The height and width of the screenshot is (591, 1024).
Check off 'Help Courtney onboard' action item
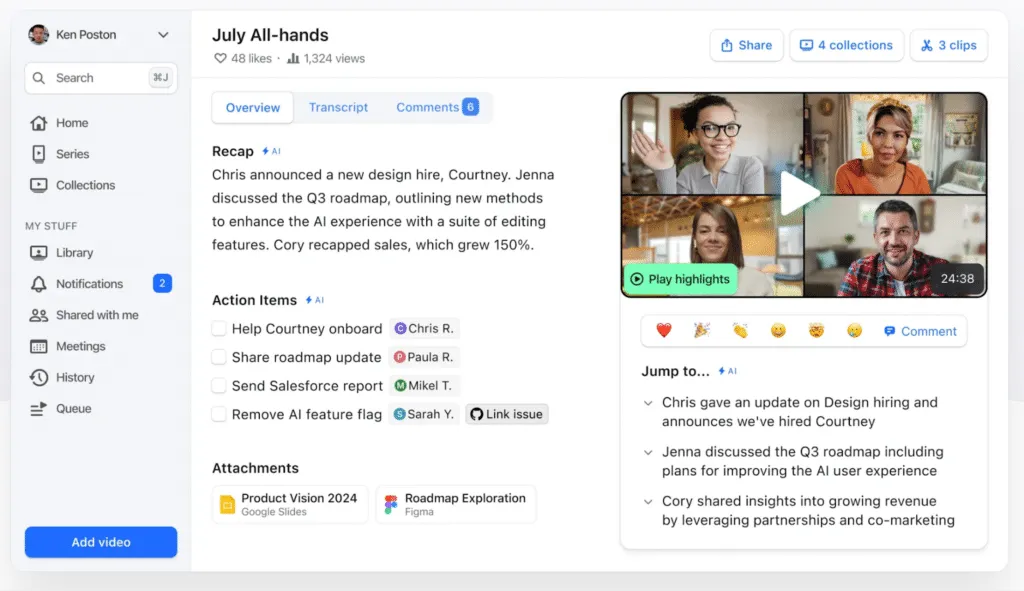216,328
